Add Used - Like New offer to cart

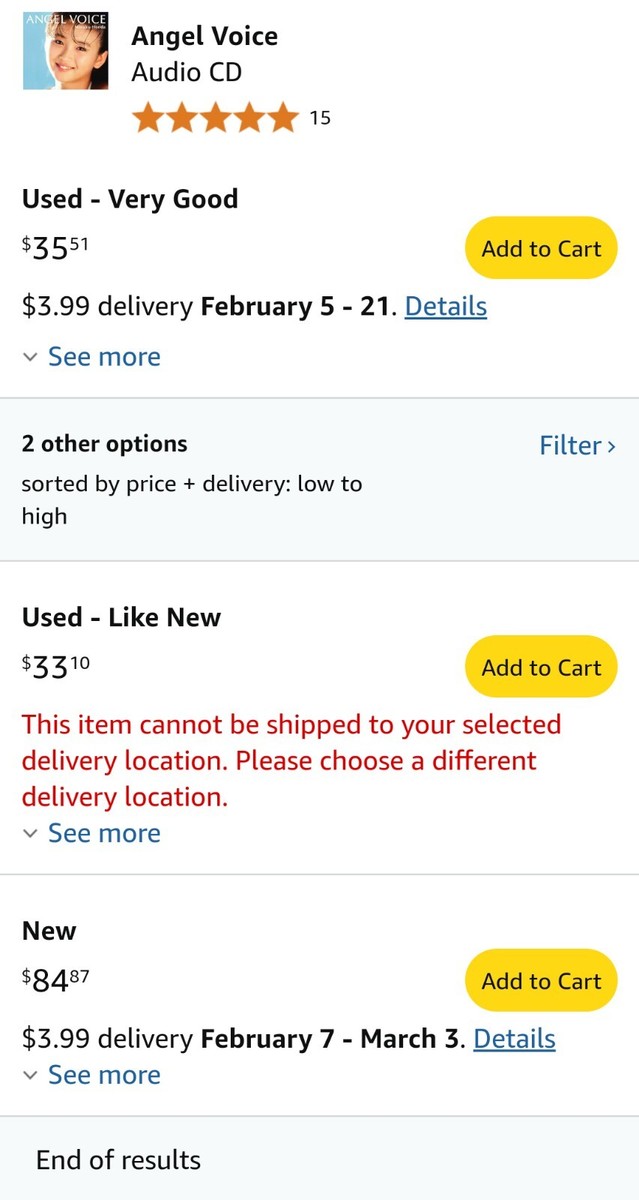coord(541,667)
